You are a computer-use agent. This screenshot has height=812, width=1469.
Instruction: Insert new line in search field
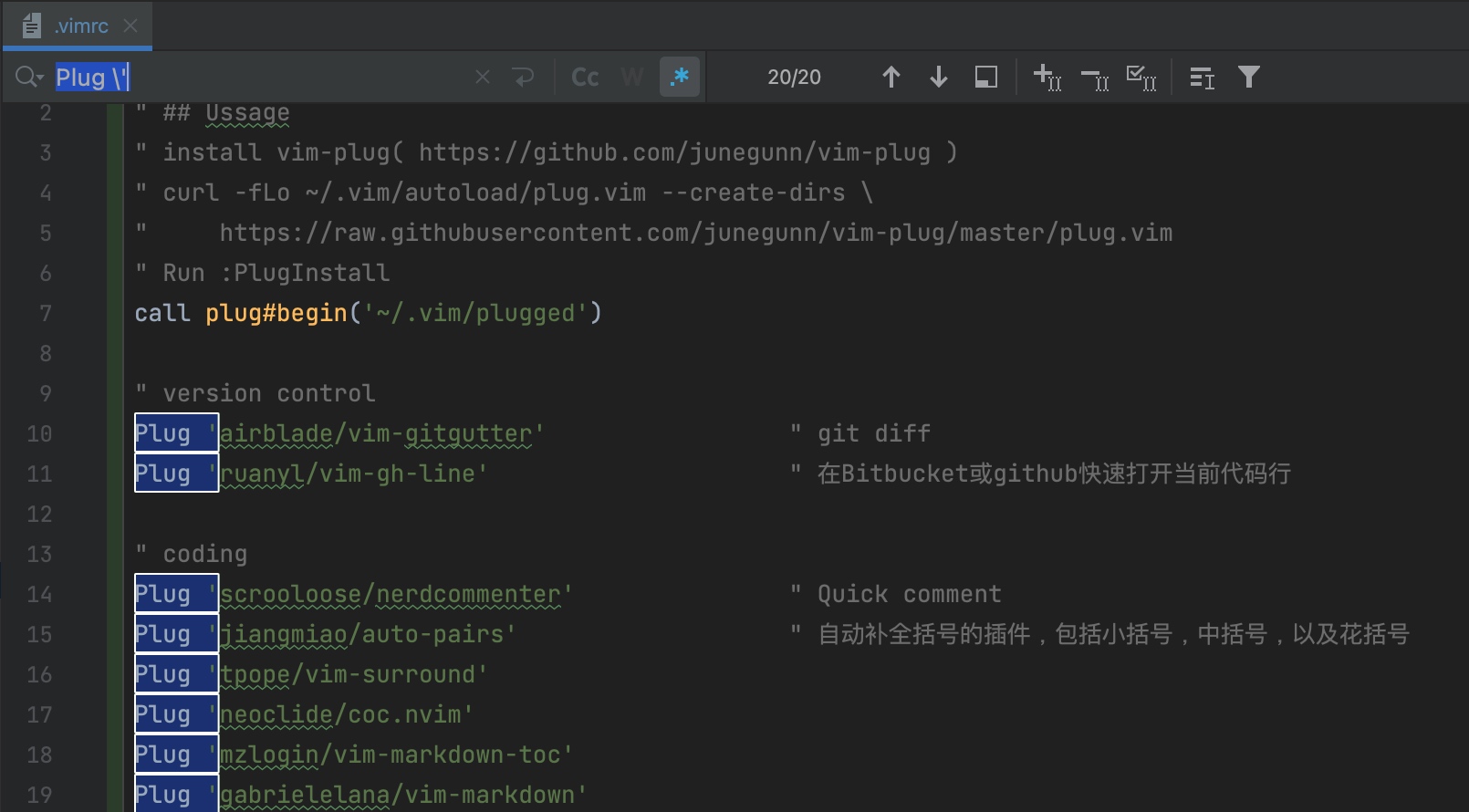524,78
